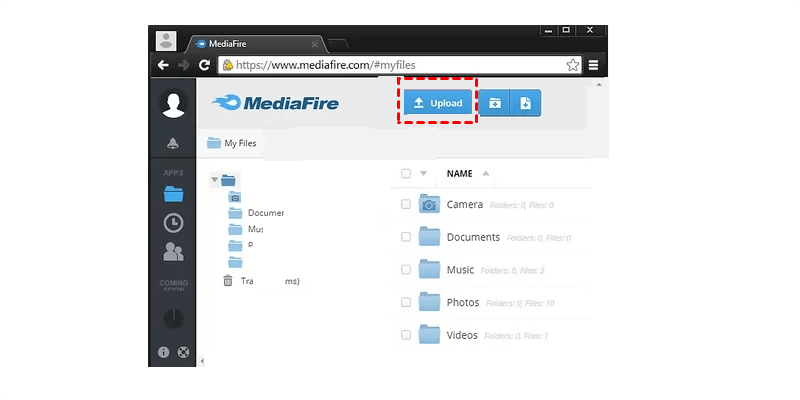This screenshot has height=400, width=800.
Task: Open the Videos folder in the list
Action: click(x=462, y=335)
